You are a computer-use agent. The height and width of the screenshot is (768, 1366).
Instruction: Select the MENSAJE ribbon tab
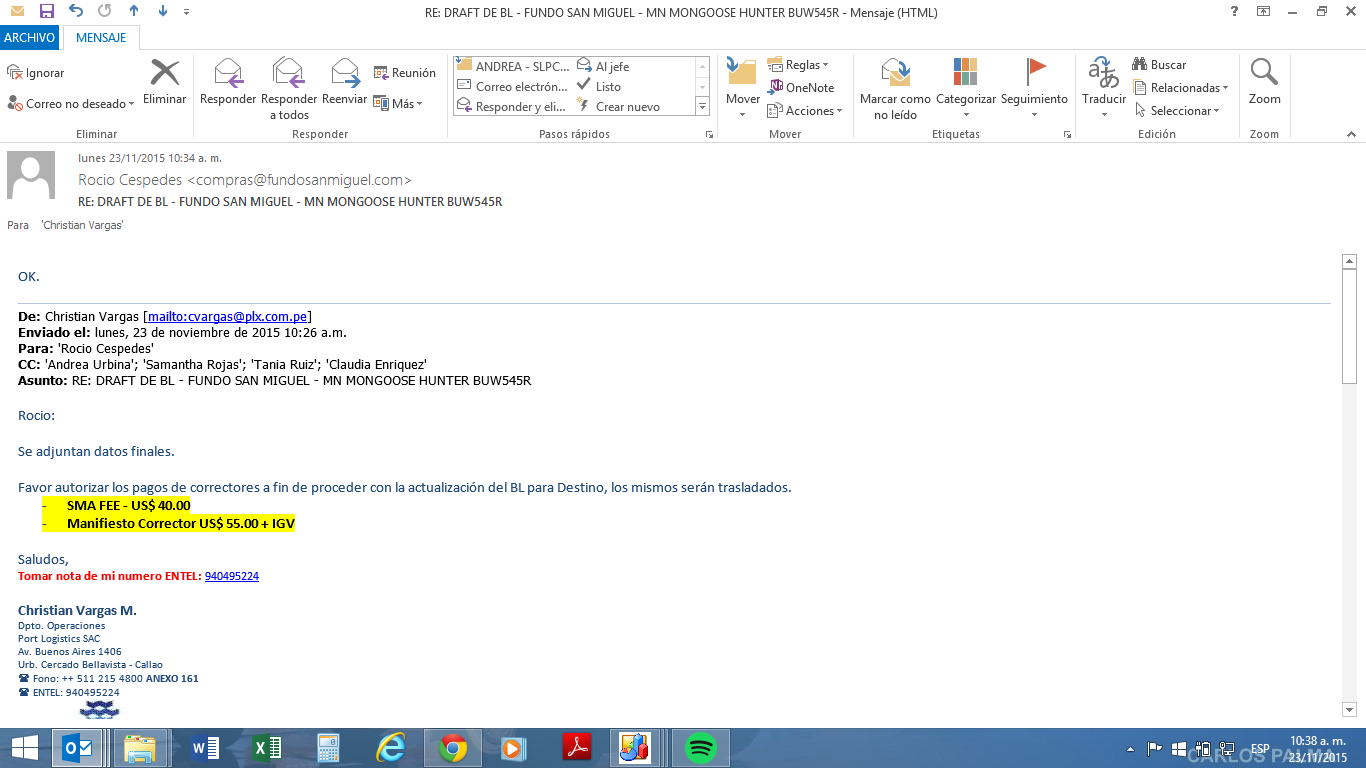[x=101, y=38]
